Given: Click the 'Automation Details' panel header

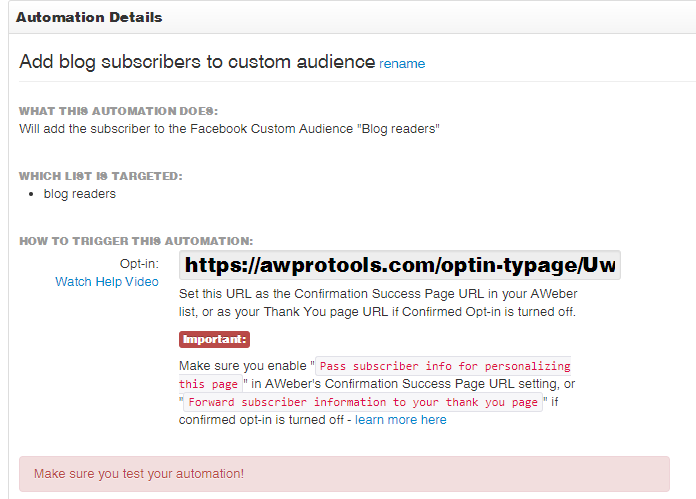Looking at the screenshot, I should pyautogui.click(x=89, y=17).
